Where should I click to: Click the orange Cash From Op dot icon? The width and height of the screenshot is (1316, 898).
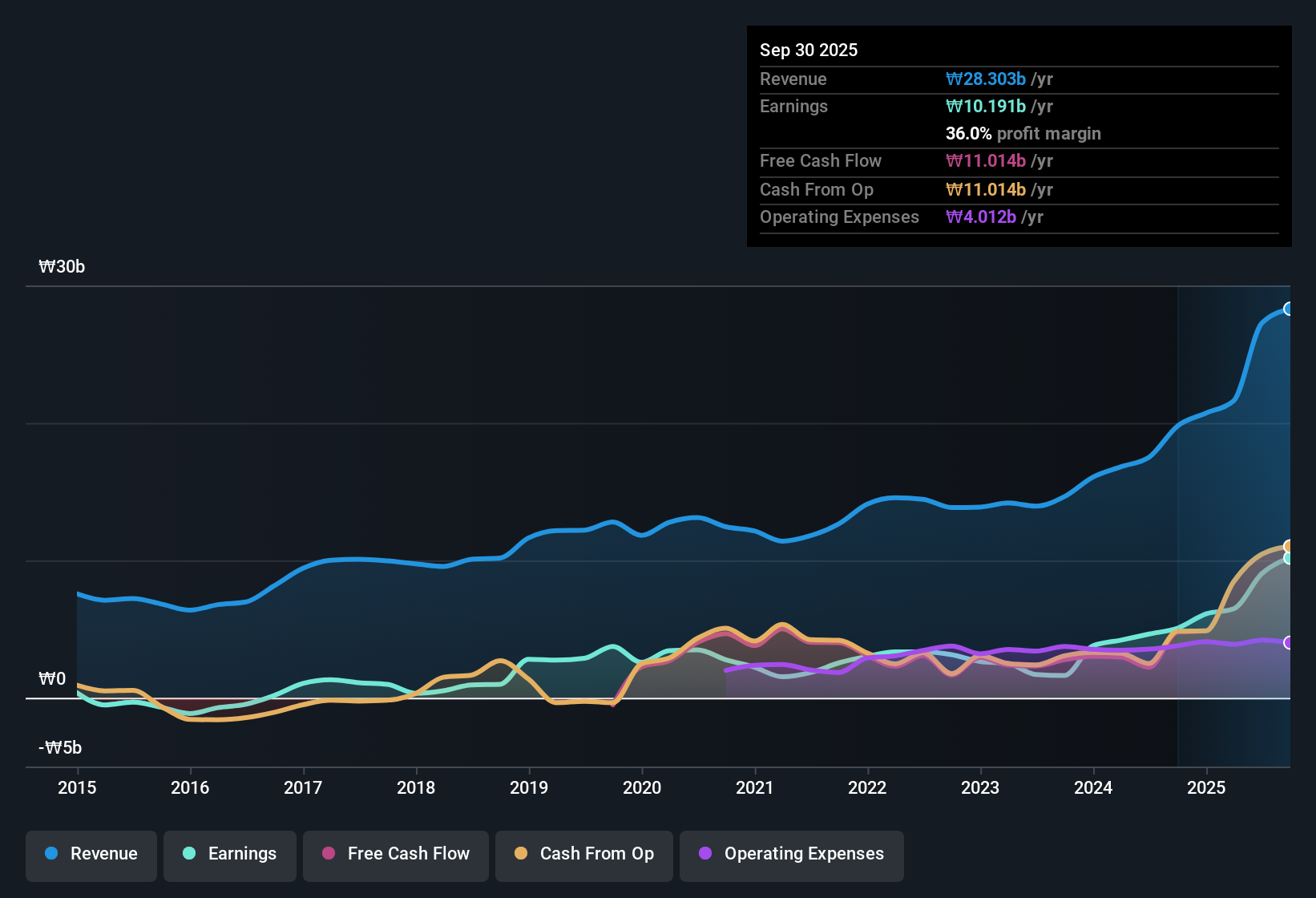tap(520, 854)
